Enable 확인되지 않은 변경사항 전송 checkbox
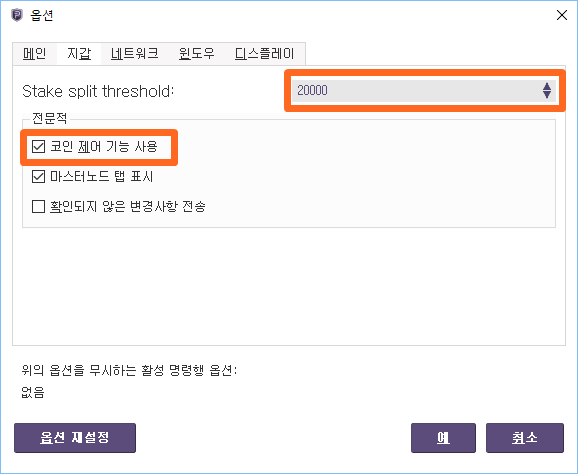The height and width of the screenshot is (474, 578). [38, 206]
